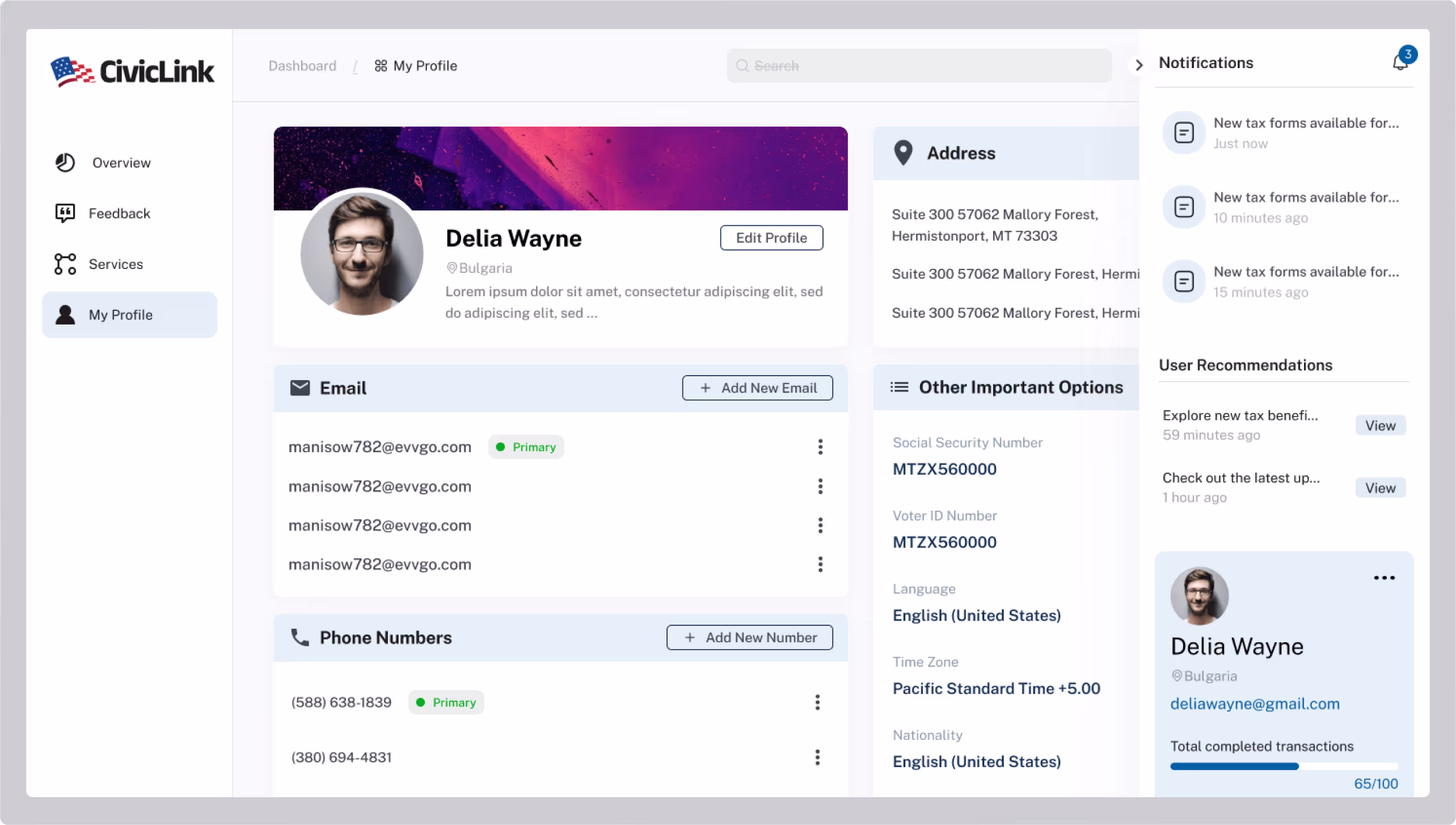Click Add New Email button

click(757, 388)
